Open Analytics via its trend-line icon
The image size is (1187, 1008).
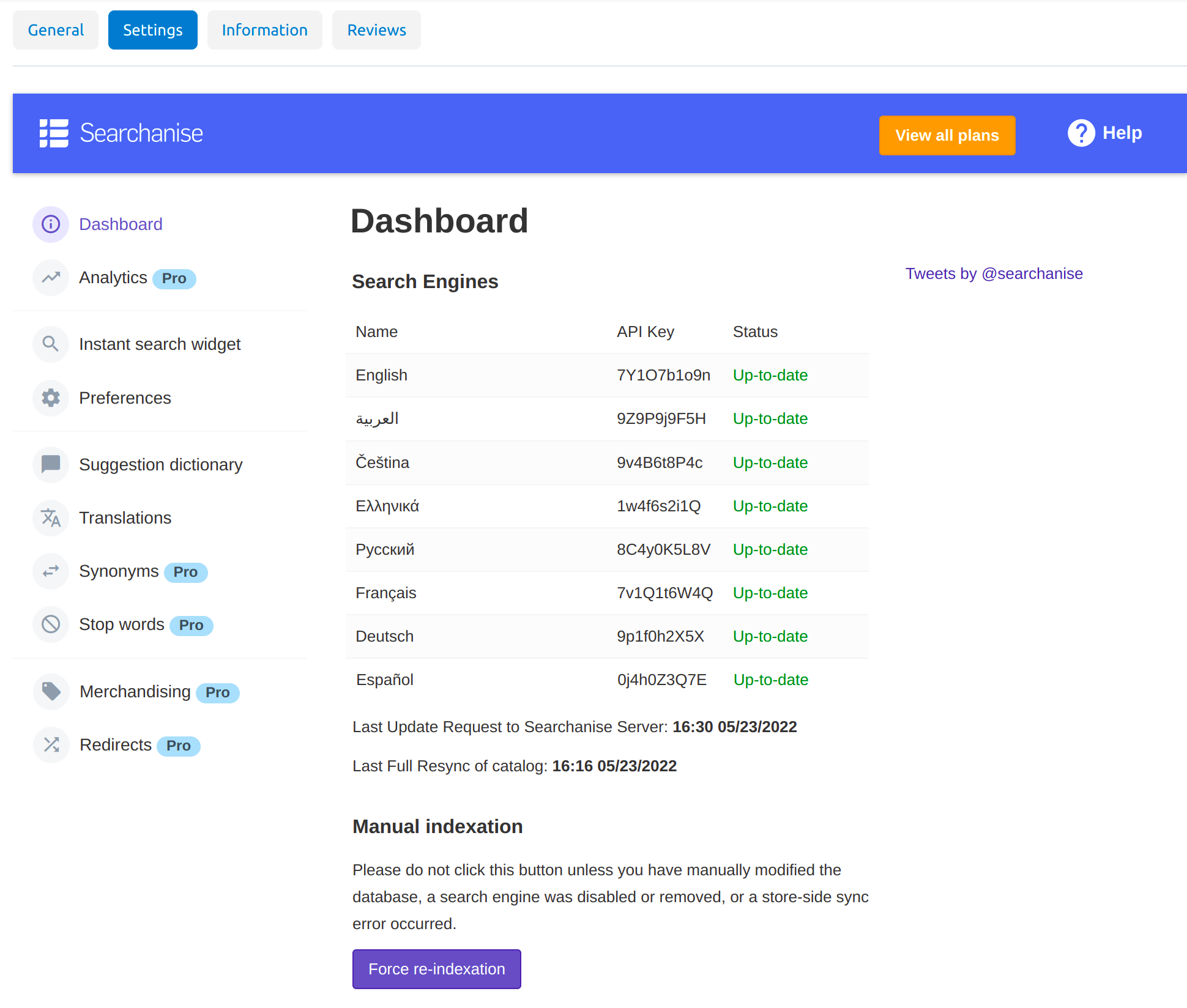click(51, 278)
